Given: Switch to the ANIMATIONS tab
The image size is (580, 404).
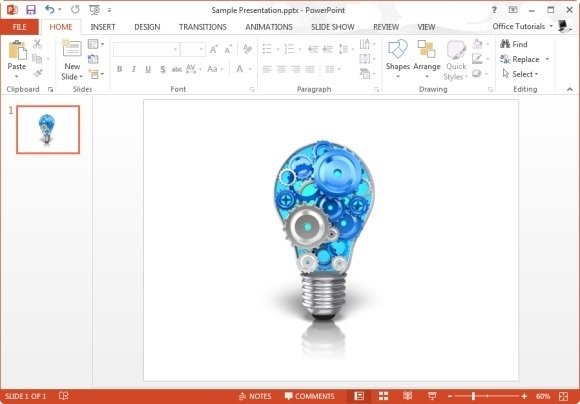Looking at the screenshot, I should (x=269, y=27).
